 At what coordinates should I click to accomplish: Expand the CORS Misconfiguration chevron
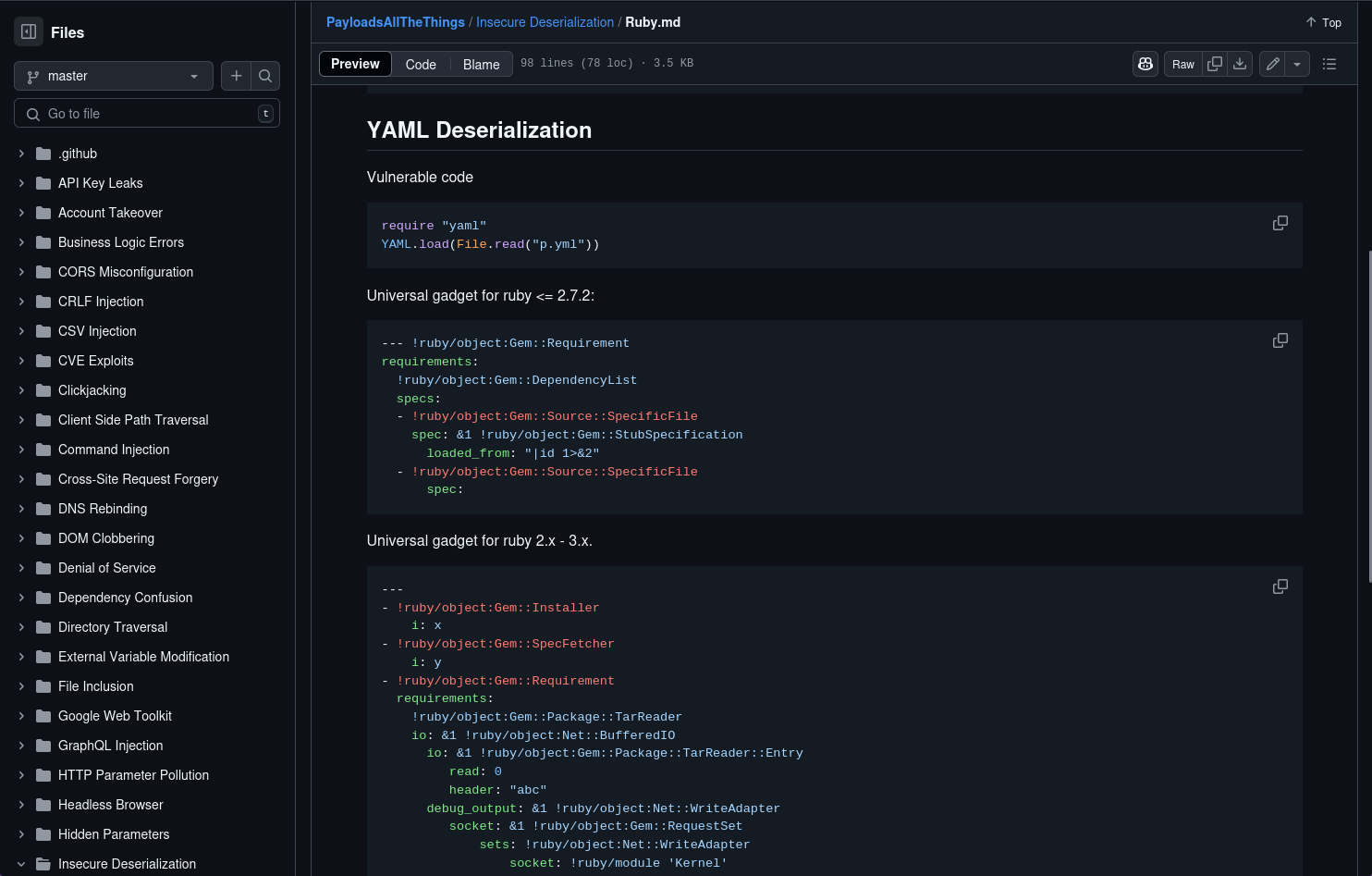tap(21, 272)
